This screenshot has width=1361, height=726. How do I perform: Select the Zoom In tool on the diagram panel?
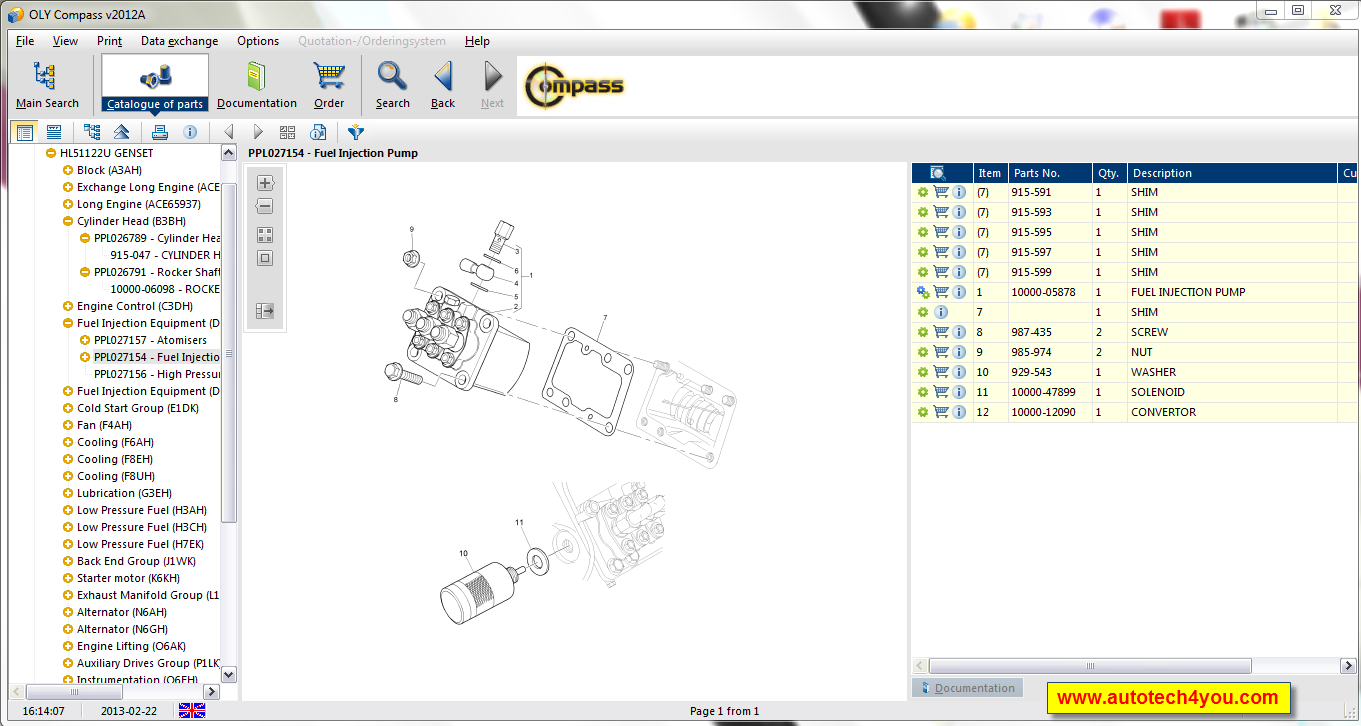pyautogui.click(x=264, y=182)
